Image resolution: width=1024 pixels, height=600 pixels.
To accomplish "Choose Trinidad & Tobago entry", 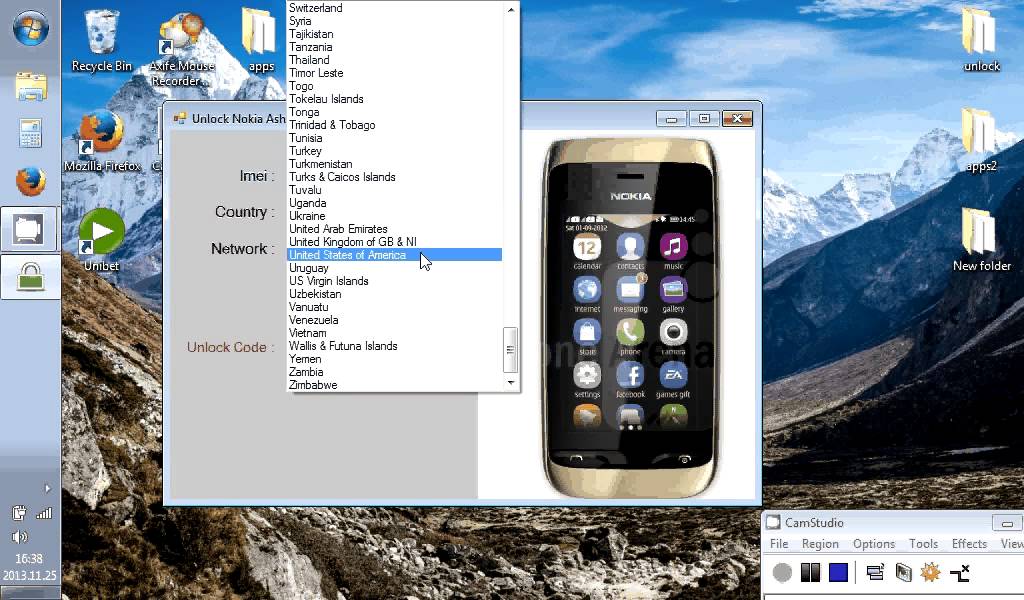I will 394,125.
